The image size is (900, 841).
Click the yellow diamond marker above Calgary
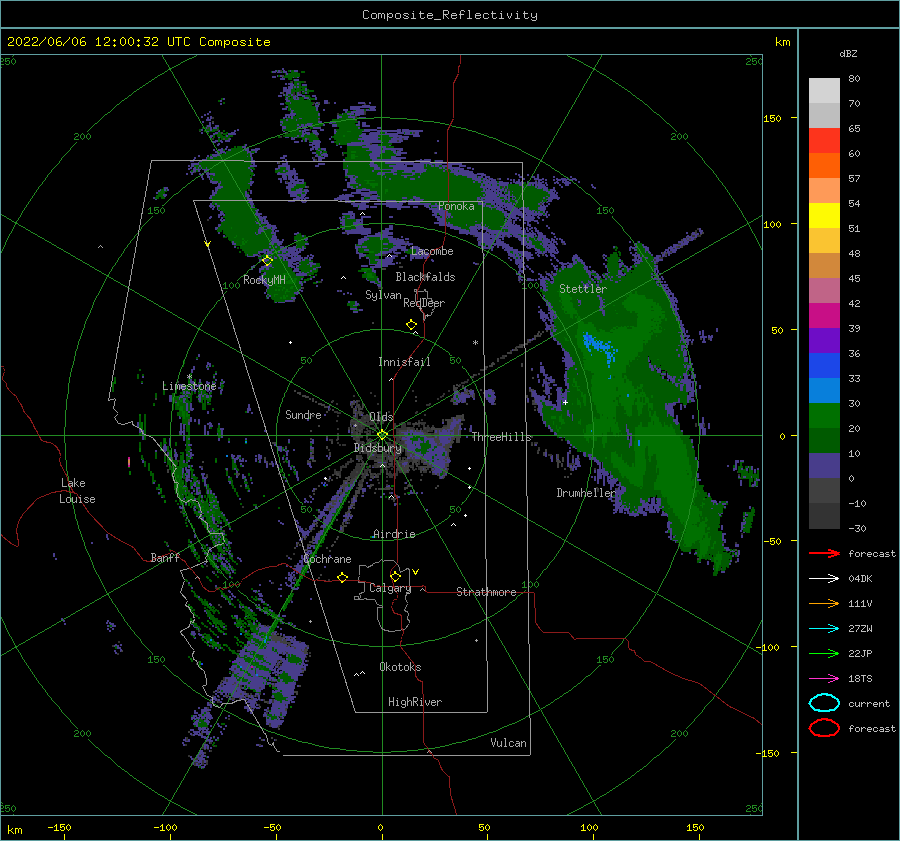pos(395,576)
